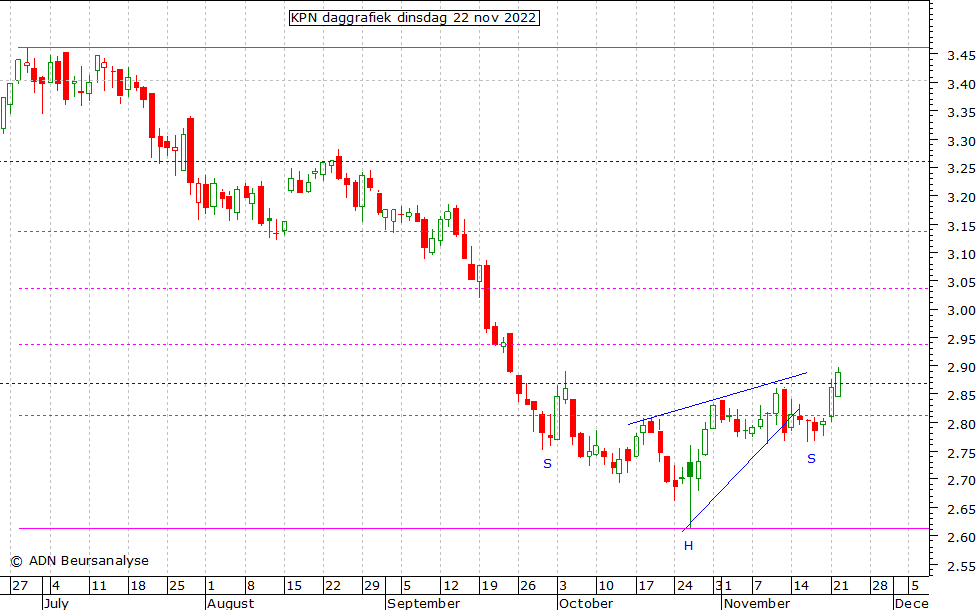Click the date label 8 in August
980x610 pixels.
[x=251, y=586]
